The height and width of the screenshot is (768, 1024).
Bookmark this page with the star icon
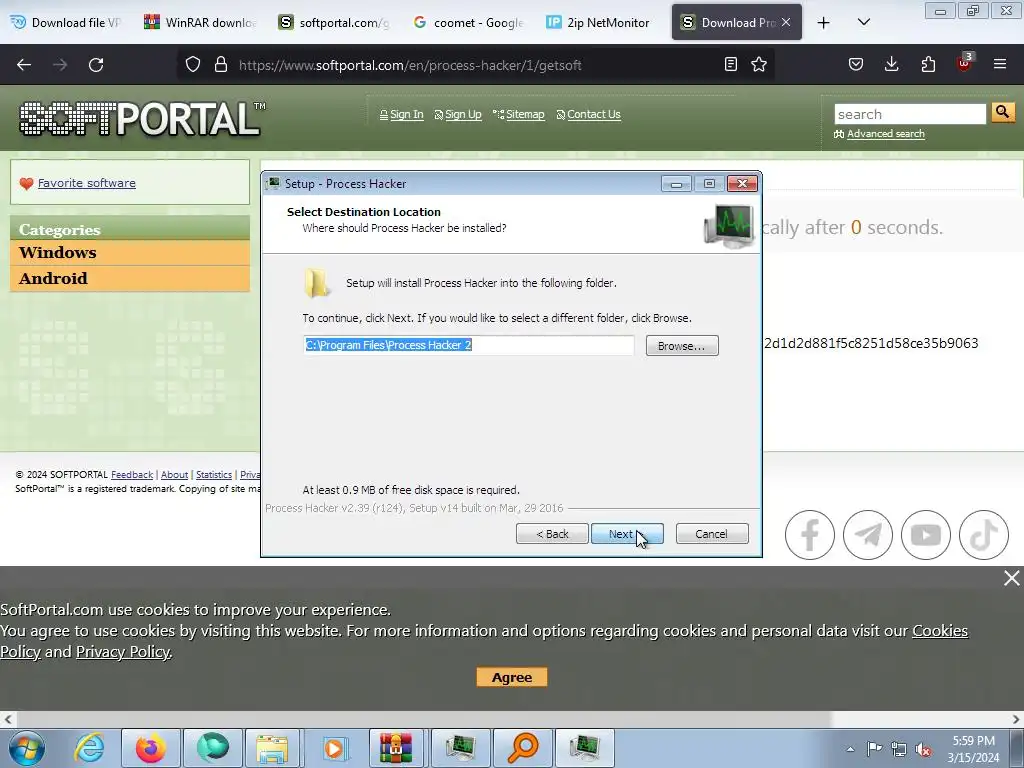pos(759,64)
